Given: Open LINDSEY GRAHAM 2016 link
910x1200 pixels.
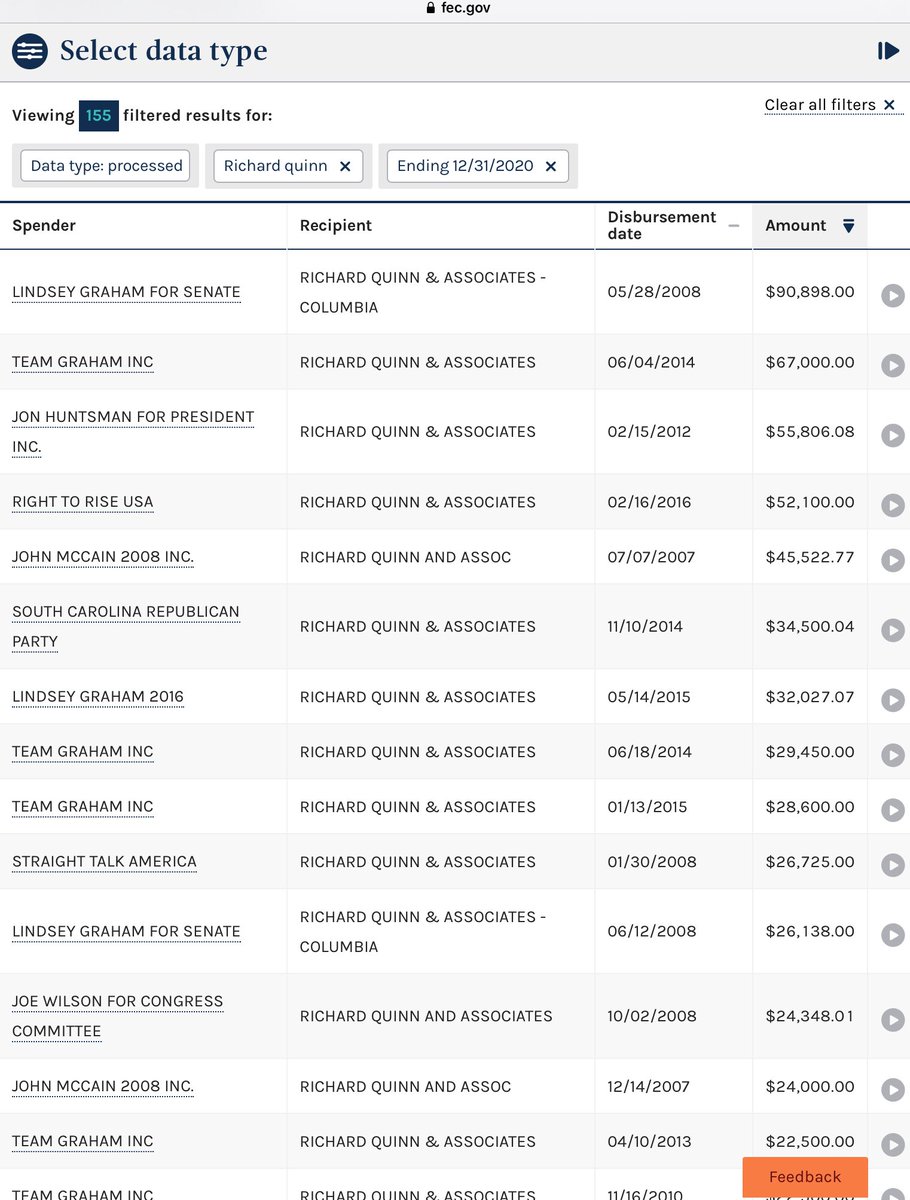Looking at the screenshot, I should pyautogui.click(x=98, y=697).
